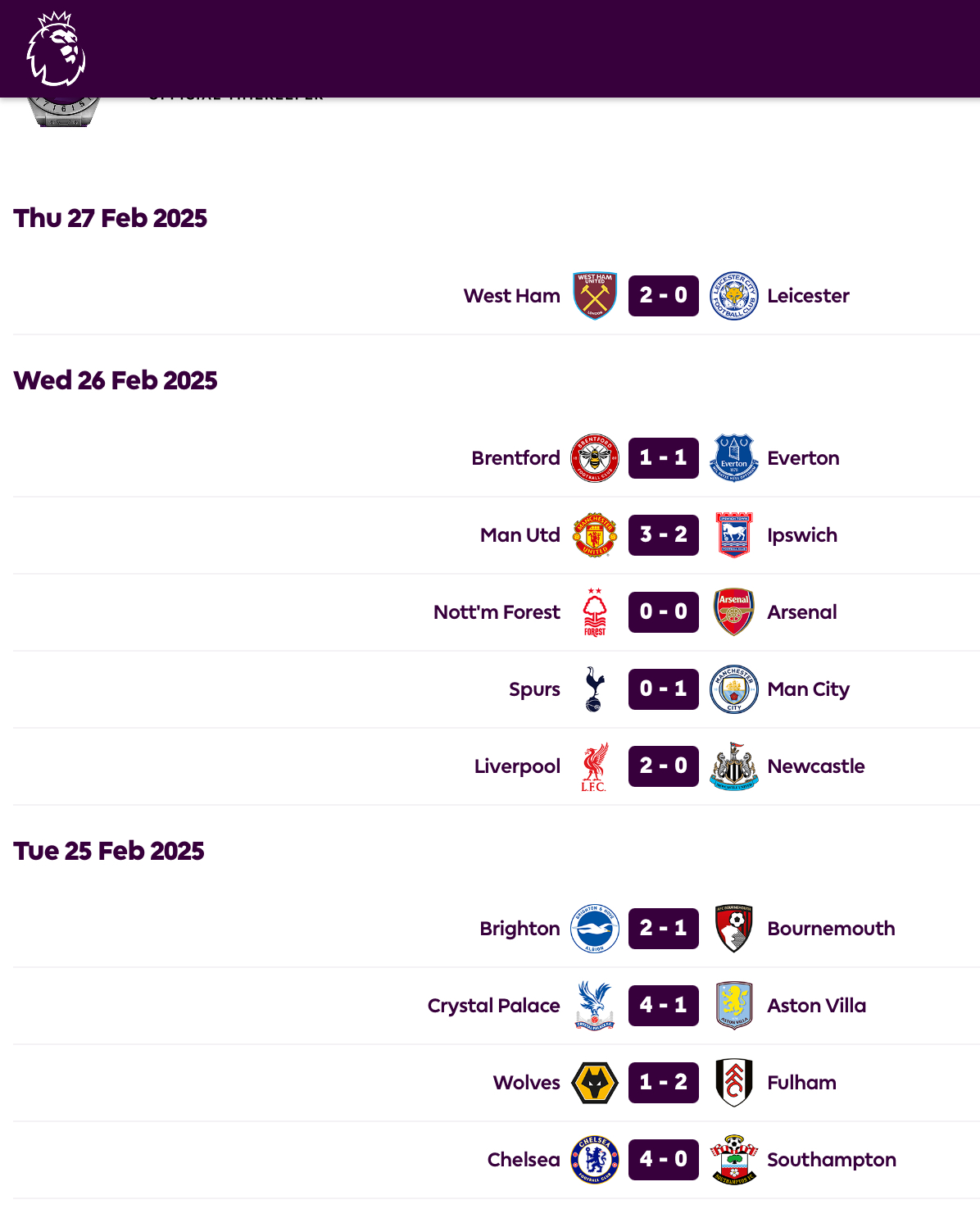Click the Manchester United crest

click(x=595, y=535)
